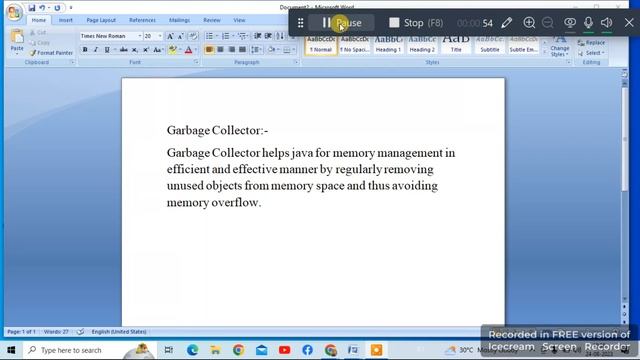Apply bulleted list

[x=209, y=36]
